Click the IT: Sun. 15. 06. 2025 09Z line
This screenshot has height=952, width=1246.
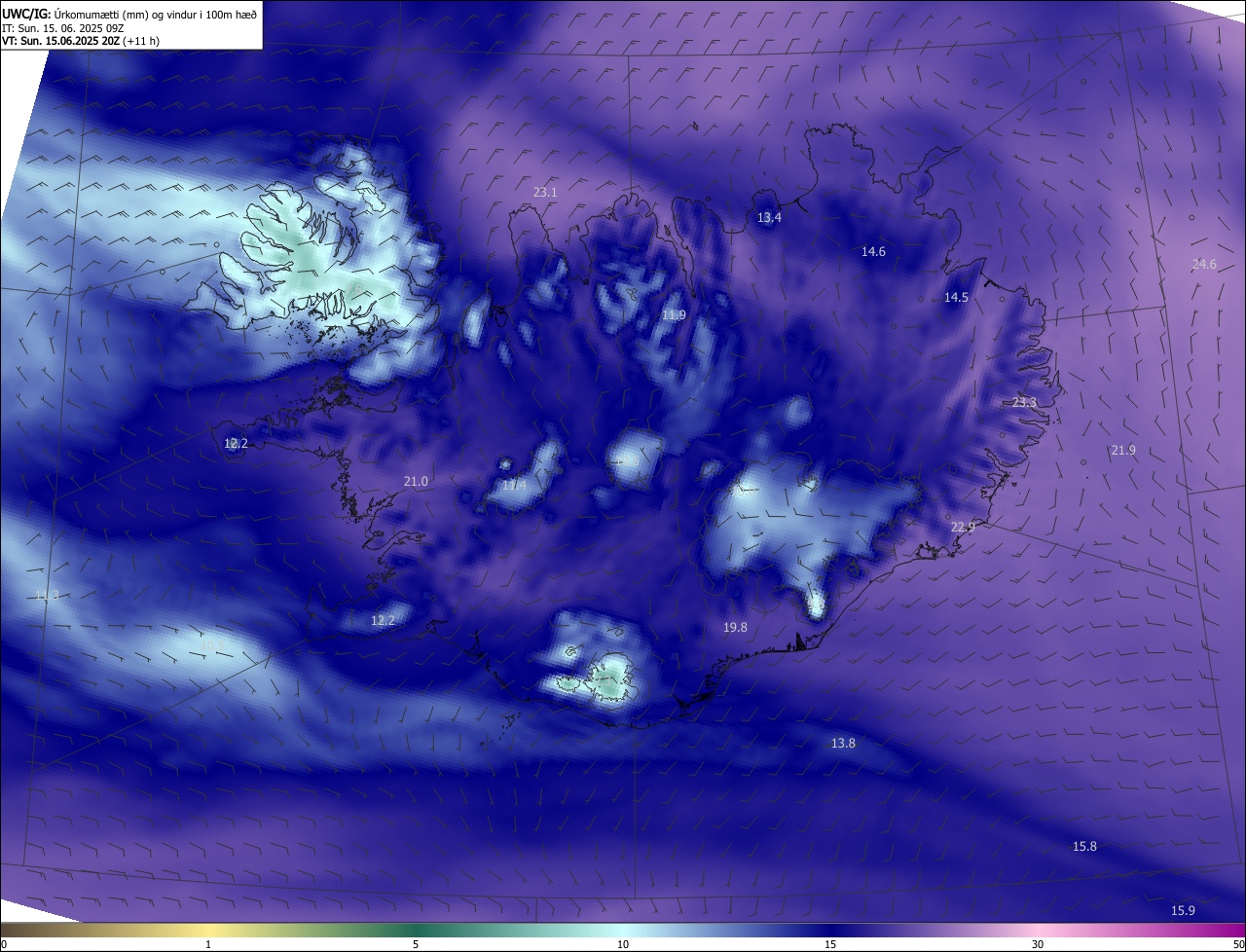pos(62,27)
